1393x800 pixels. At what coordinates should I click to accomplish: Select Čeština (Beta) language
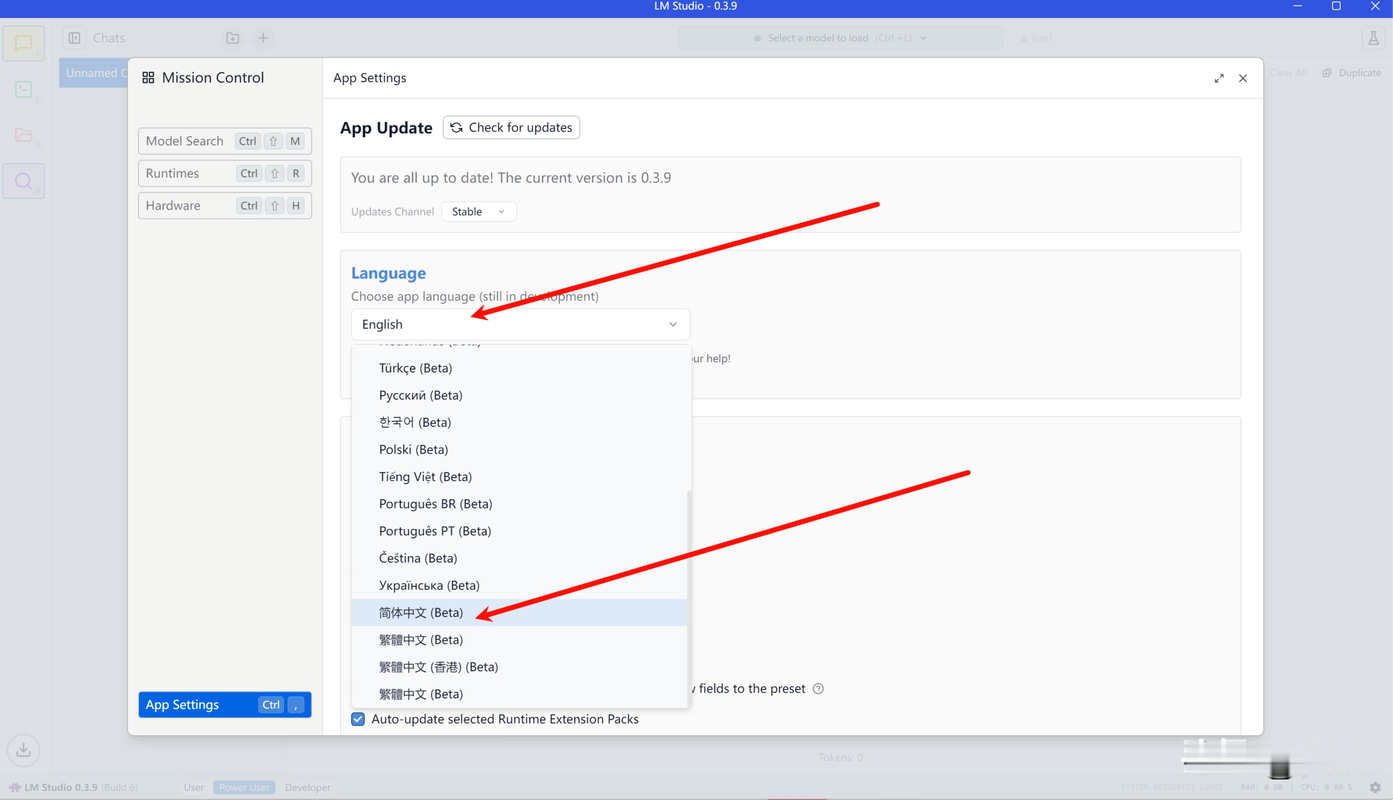[x=519, y=558]
